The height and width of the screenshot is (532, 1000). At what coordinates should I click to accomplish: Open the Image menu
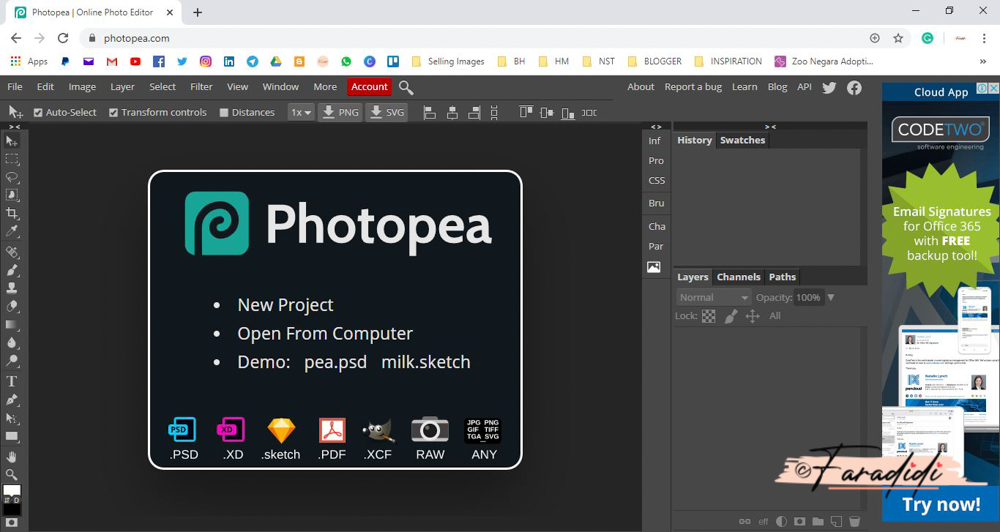[x=82, y=87]
